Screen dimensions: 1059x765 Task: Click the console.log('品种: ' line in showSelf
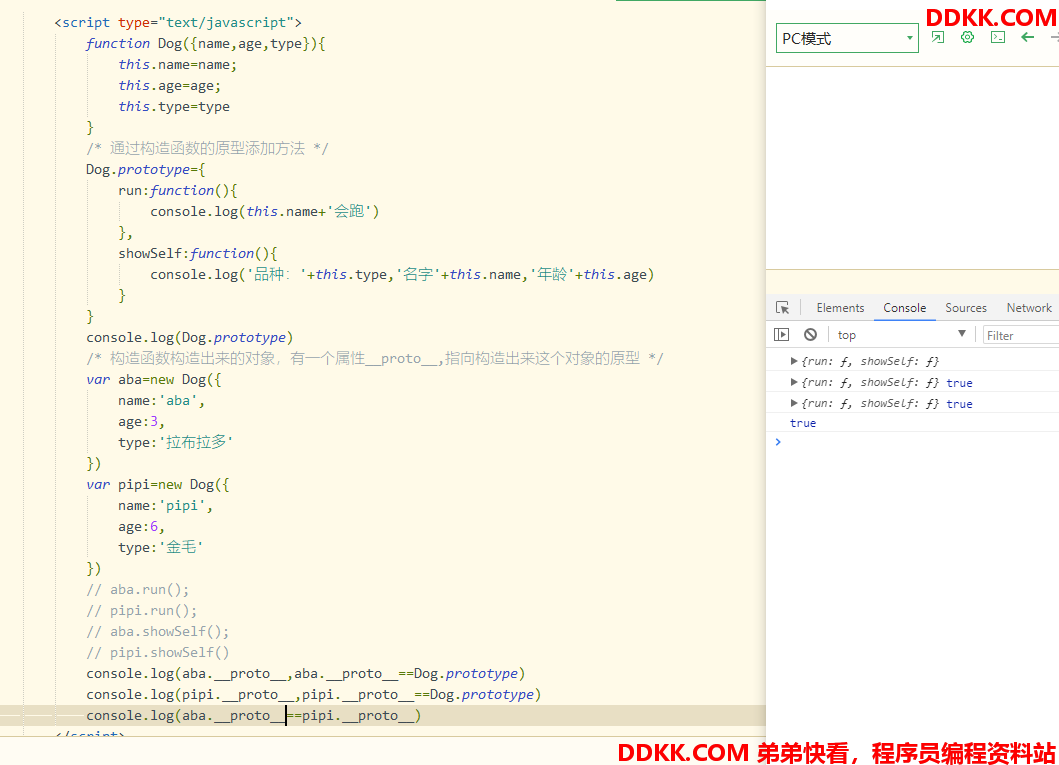pos(403,274)
